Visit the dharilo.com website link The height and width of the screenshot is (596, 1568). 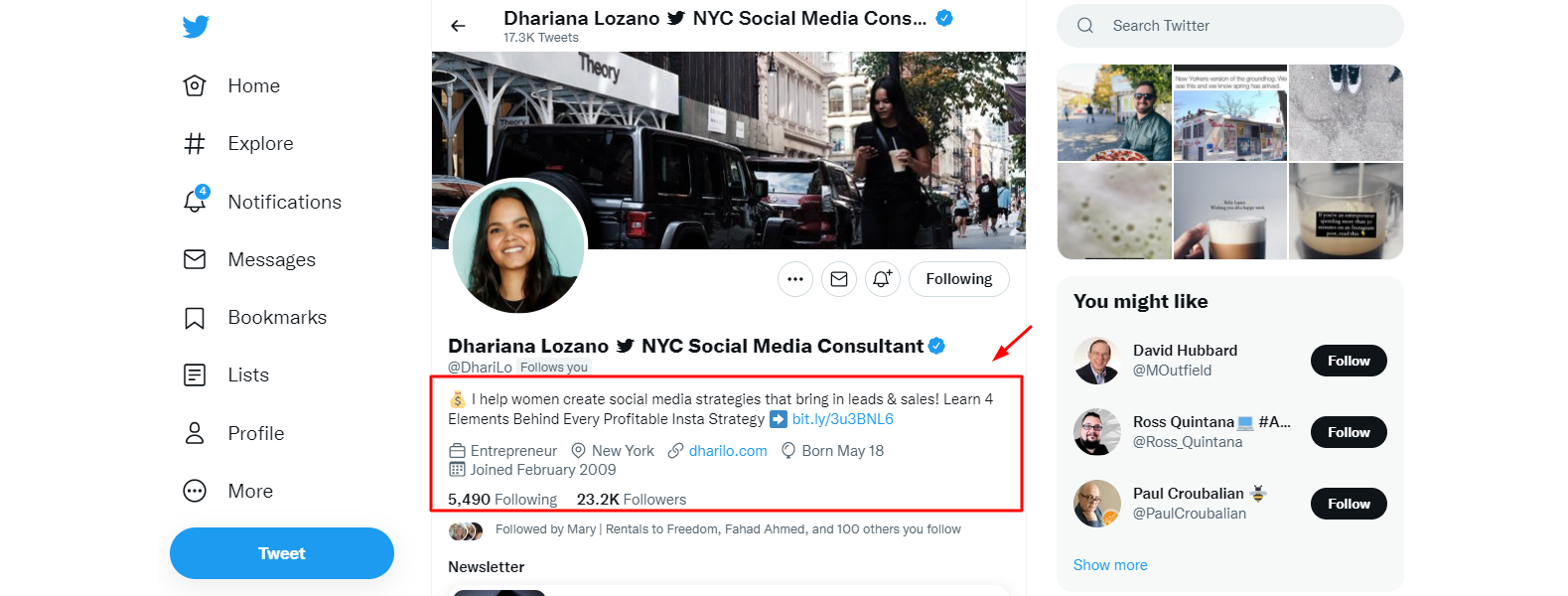click(x=728, y=450)
